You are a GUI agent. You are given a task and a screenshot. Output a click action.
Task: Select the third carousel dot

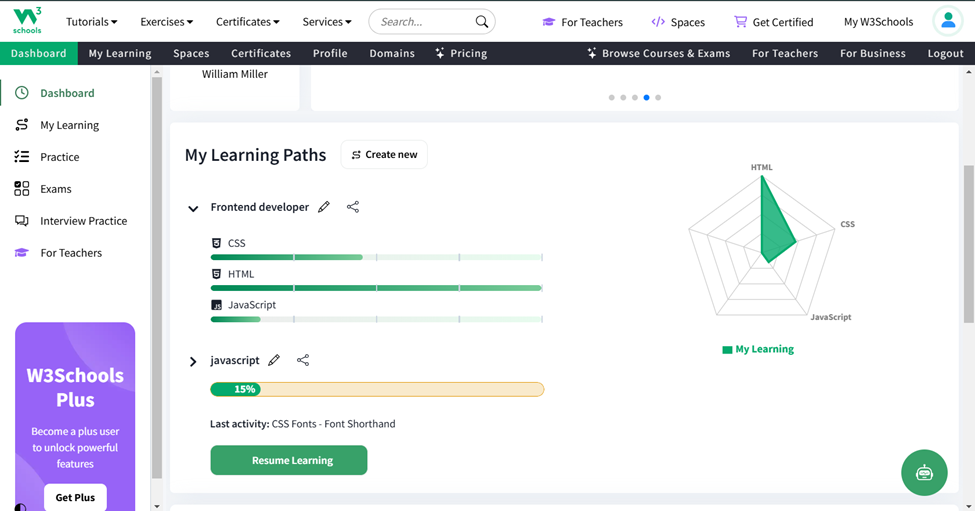[x=635, y=98]
